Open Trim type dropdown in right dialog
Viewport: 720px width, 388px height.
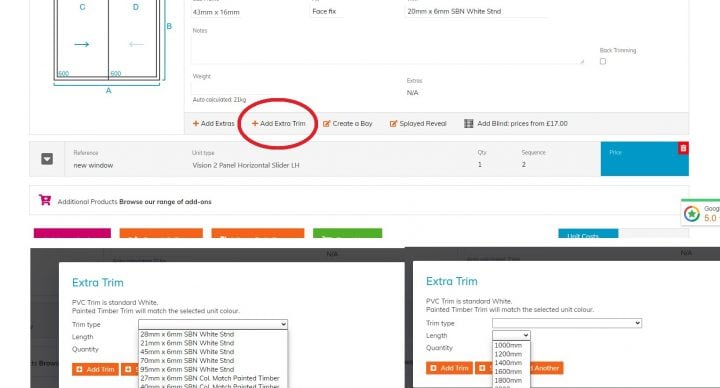[x=567, y=323]
